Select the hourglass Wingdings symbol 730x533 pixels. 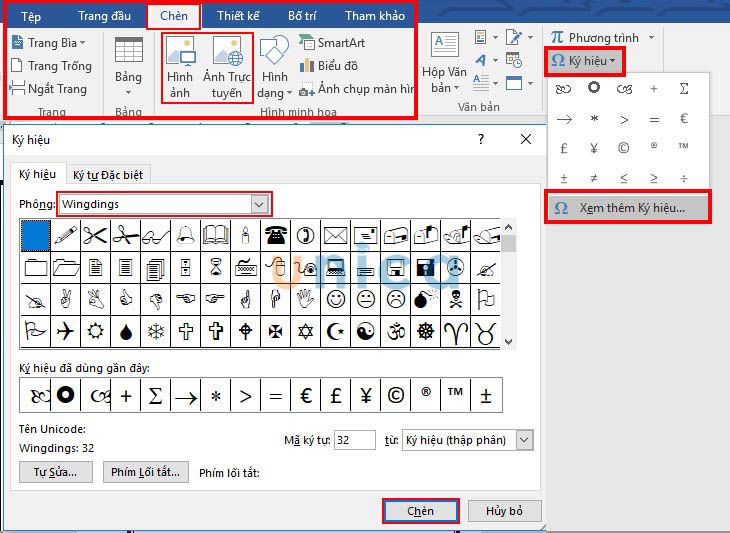tap(216, 268)
